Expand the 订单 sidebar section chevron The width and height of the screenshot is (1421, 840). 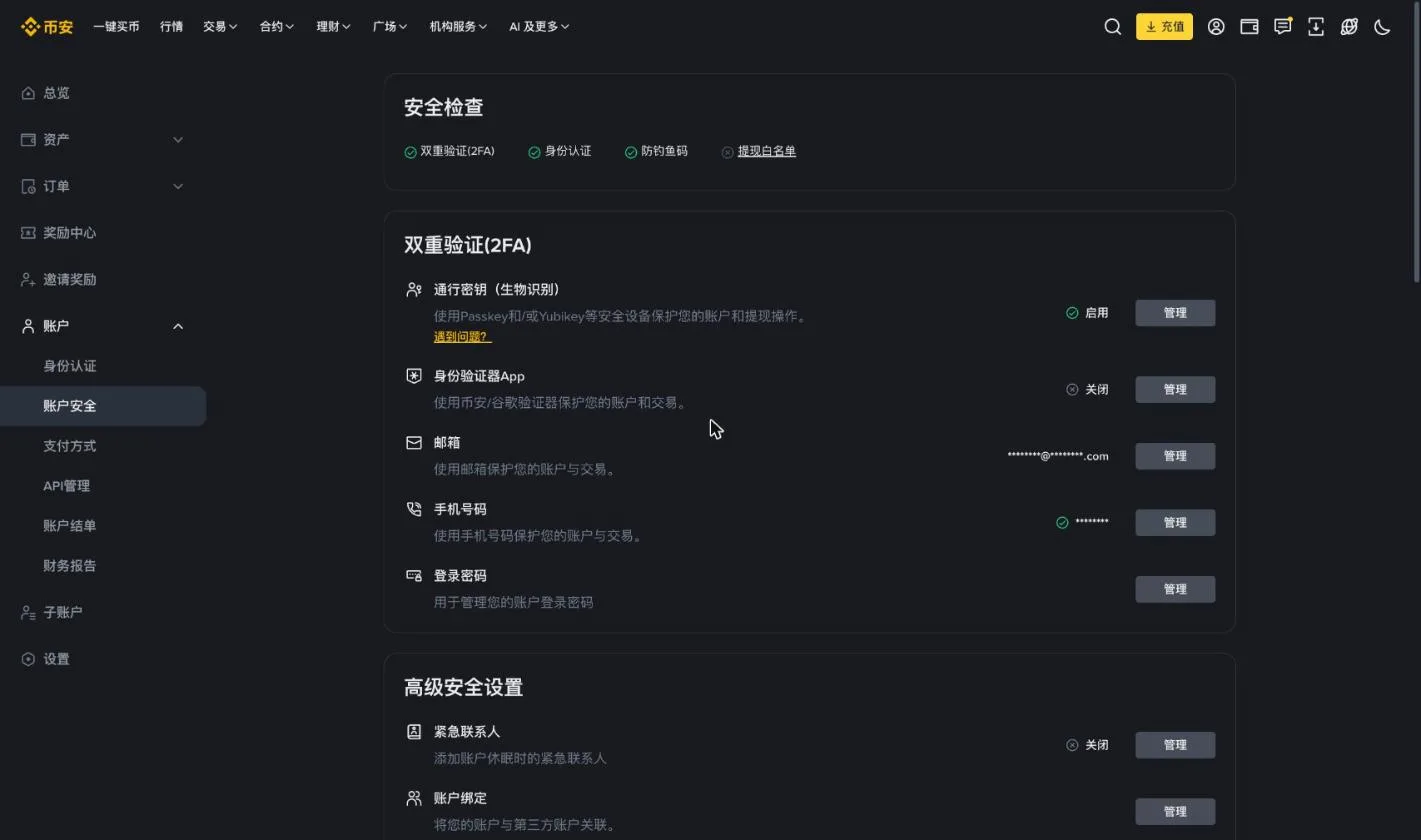coord(178,186)
